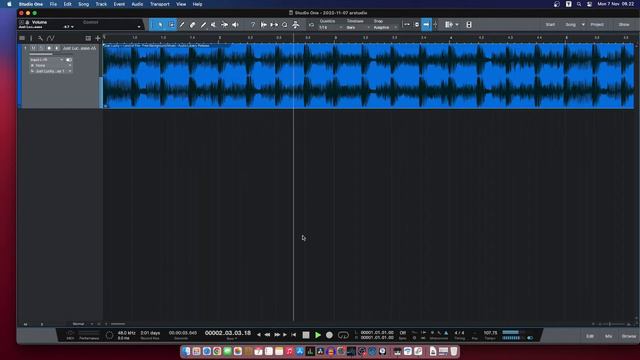Click the Play button in transport

click(x=318, y=335)
